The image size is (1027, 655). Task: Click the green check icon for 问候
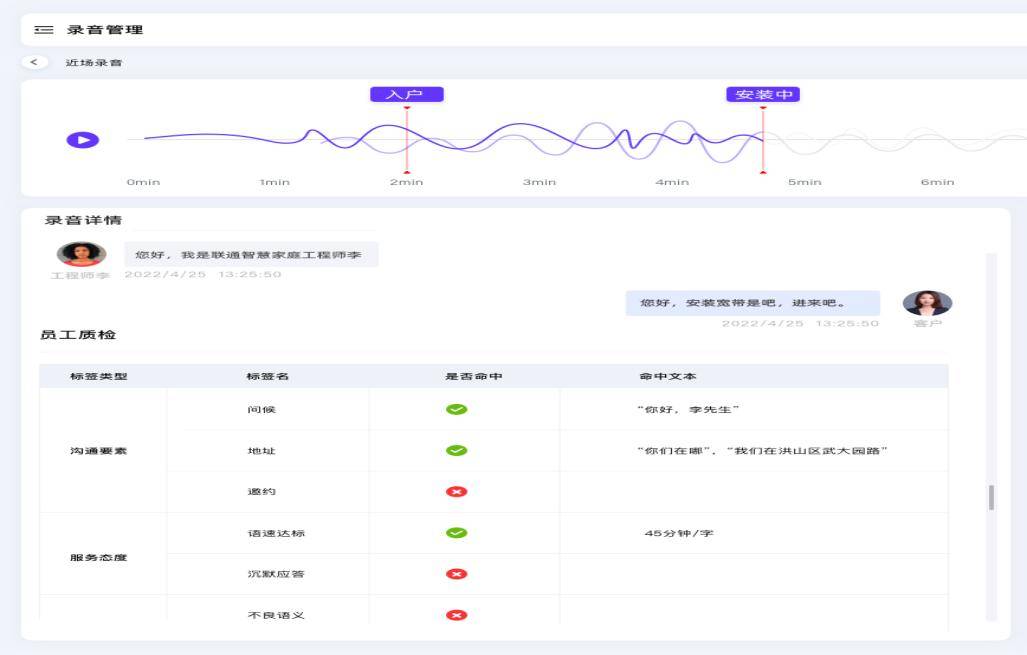(457, 409)
